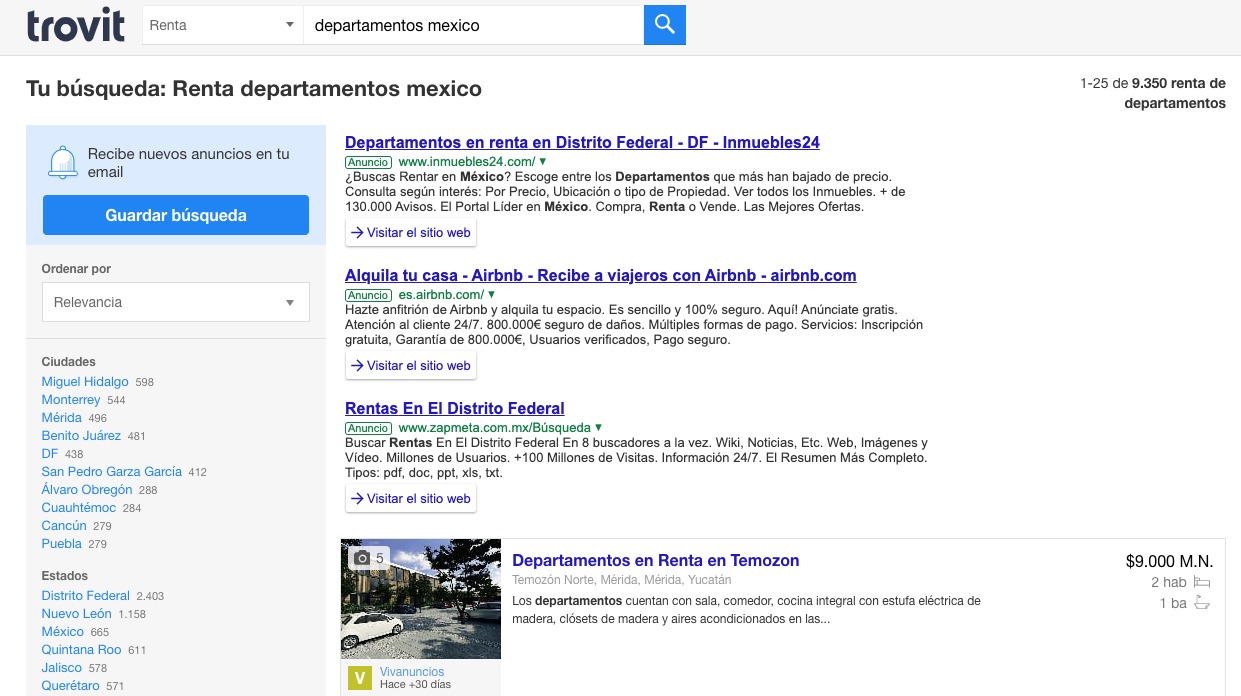Click the Trovit logo

[x=76, y=25]
